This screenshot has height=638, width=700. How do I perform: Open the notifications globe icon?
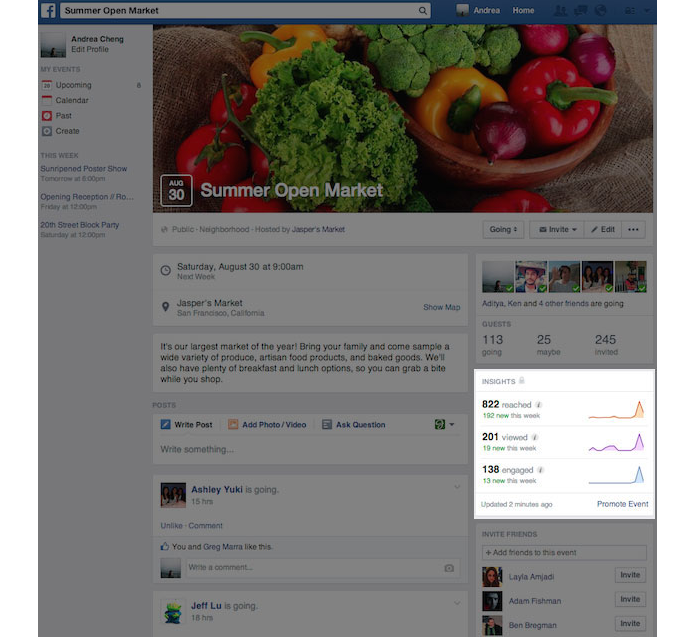(600, 10)
